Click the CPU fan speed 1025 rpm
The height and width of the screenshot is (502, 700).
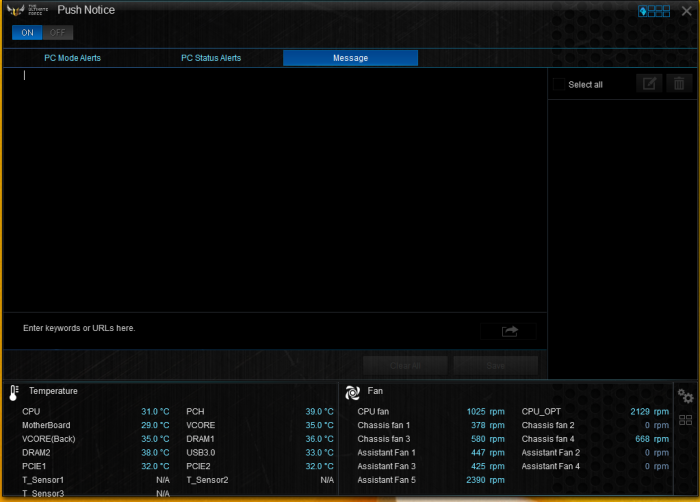pos(486,411)
